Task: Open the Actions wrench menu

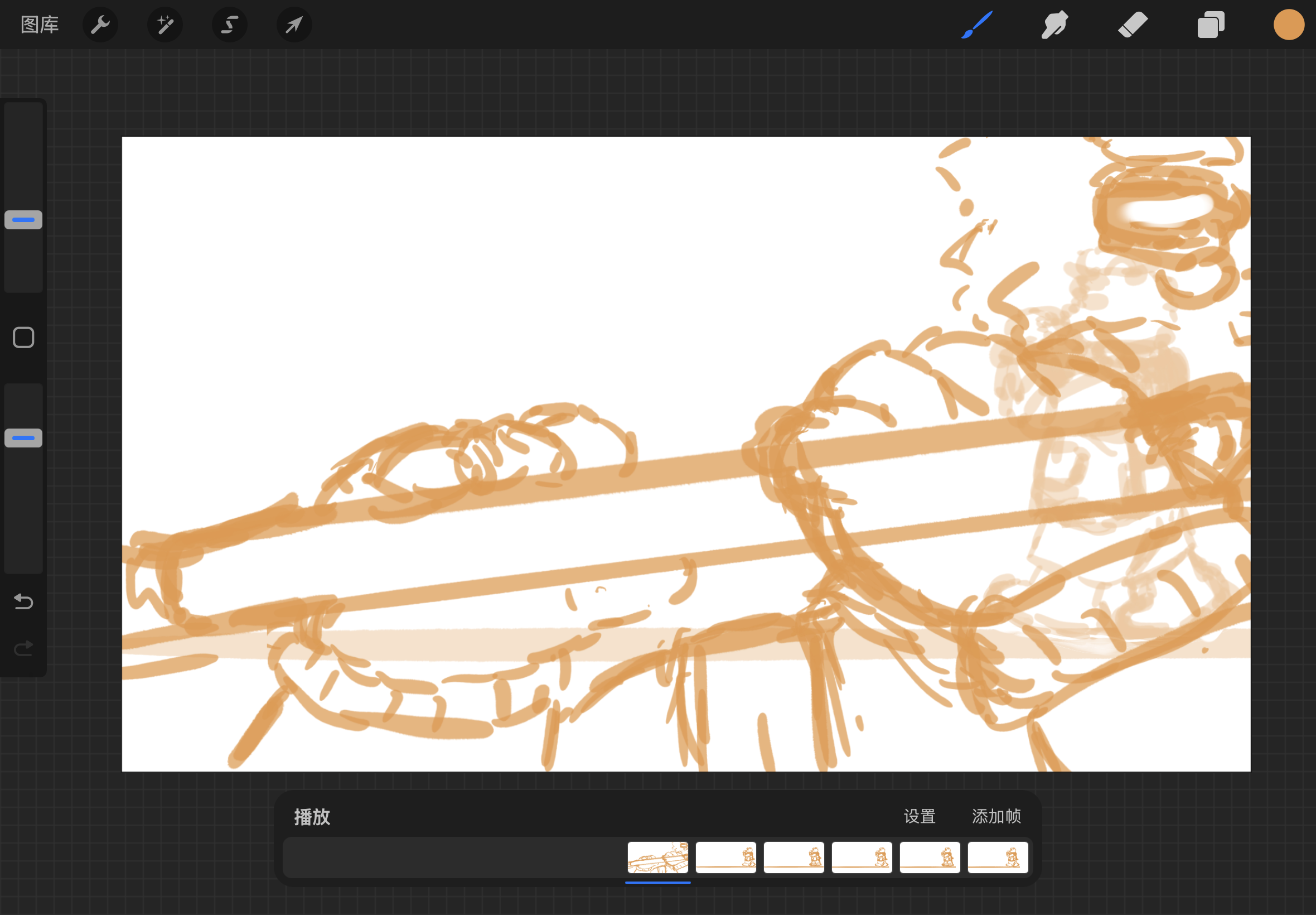Action: [x=100, y=25]
